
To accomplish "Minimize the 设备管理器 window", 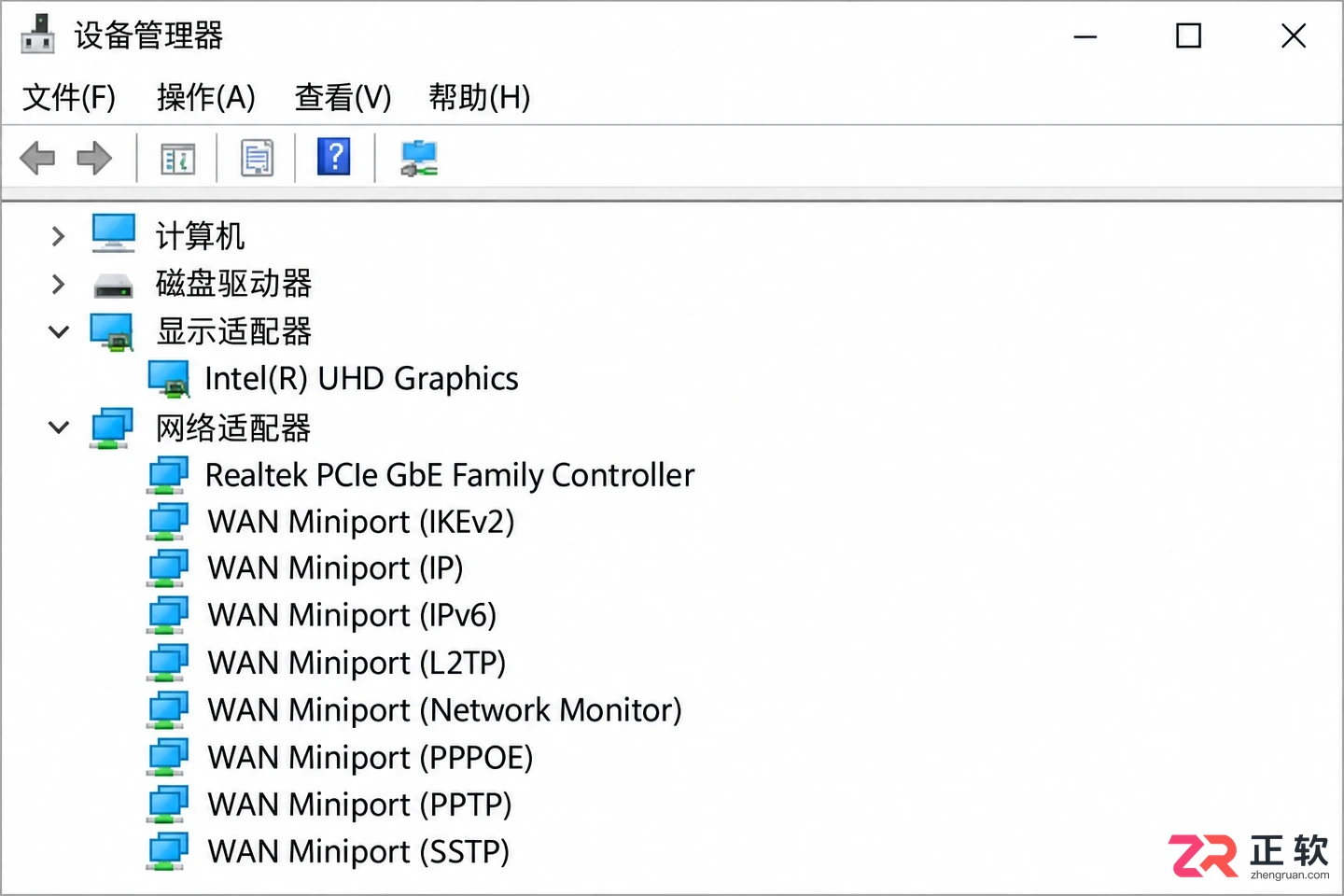I will 1085,36.
